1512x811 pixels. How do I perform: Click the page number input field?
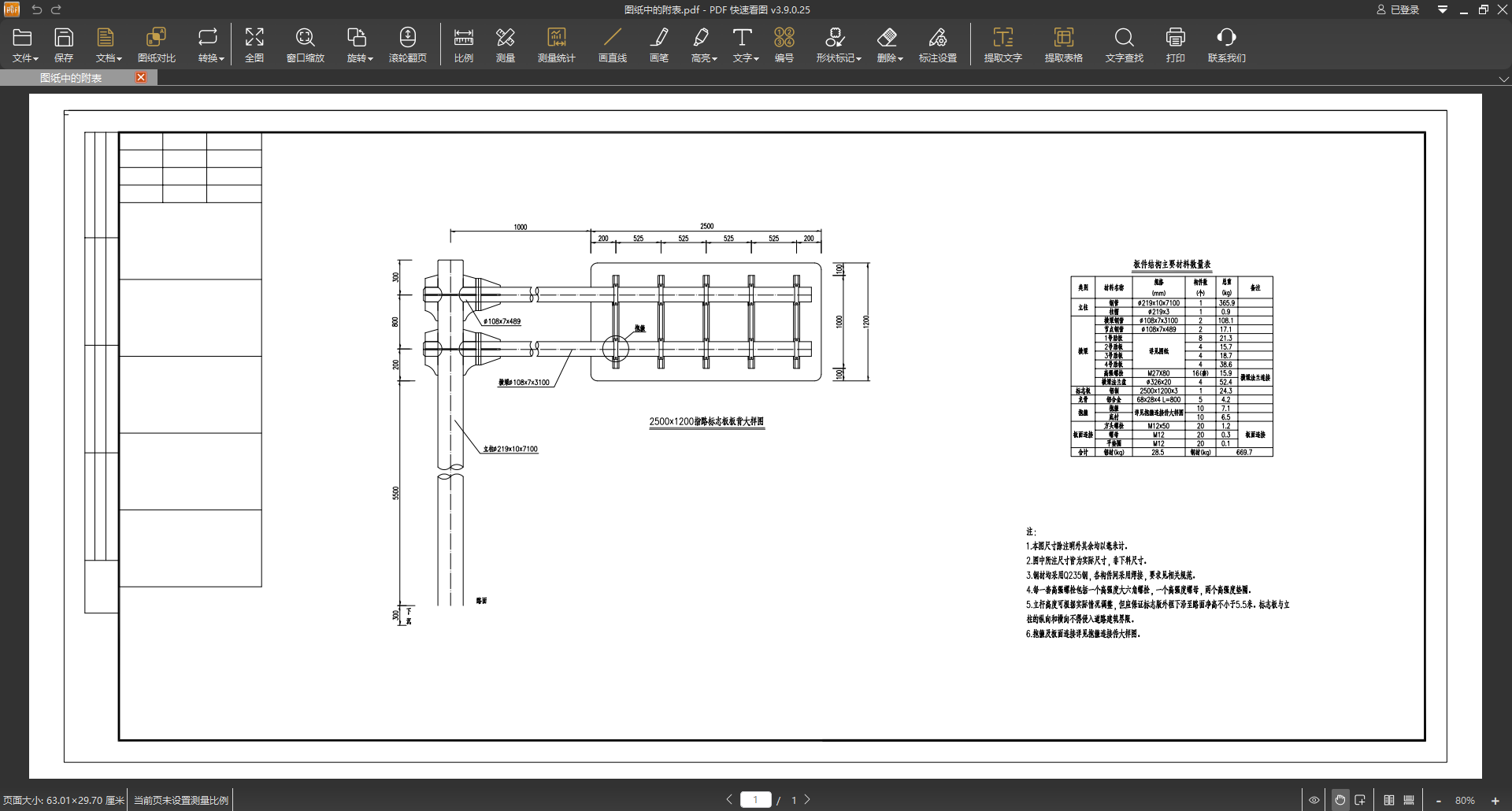point(756,799)
